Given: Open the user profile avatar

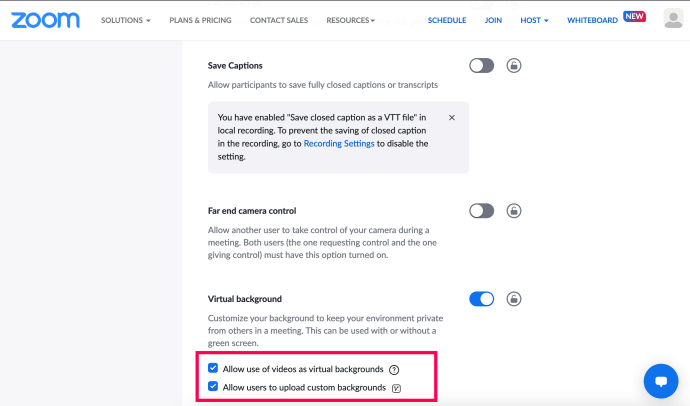Looking at the screenshot, I should (x=673, y=19).
